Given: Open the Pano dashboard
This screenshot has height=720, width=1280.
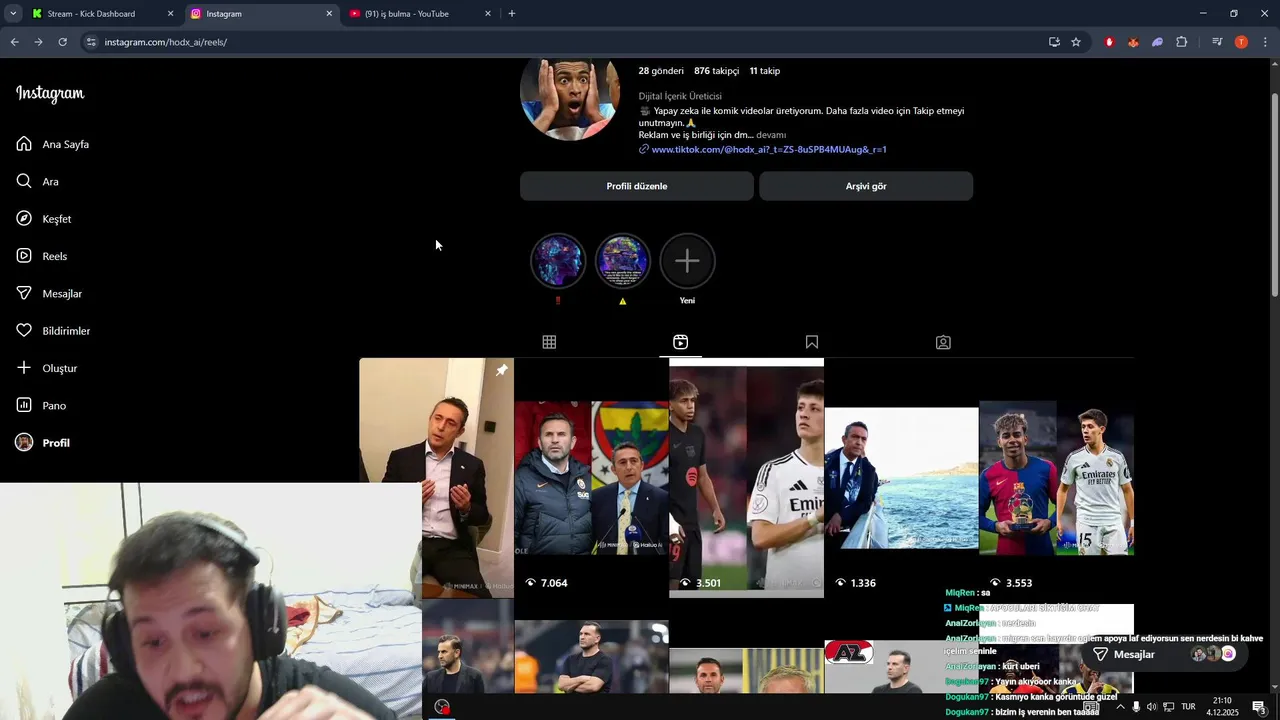Looking at the screenshot, I should (40, 405).
